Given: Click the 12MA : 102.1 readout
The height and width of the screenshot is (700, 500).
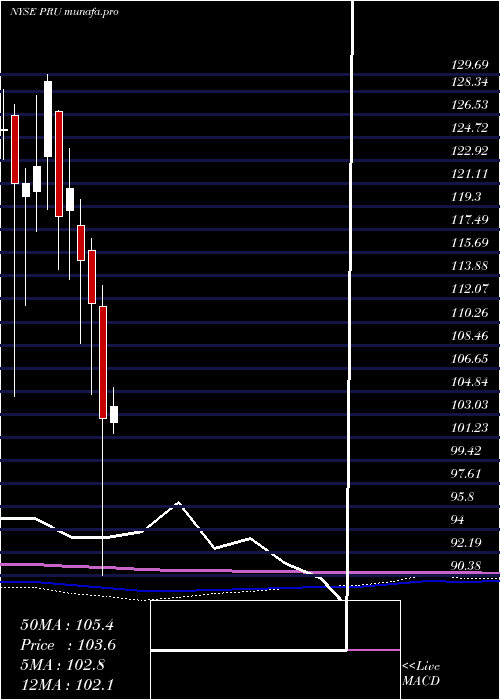Looking at the screenshot, I should 68,685.
